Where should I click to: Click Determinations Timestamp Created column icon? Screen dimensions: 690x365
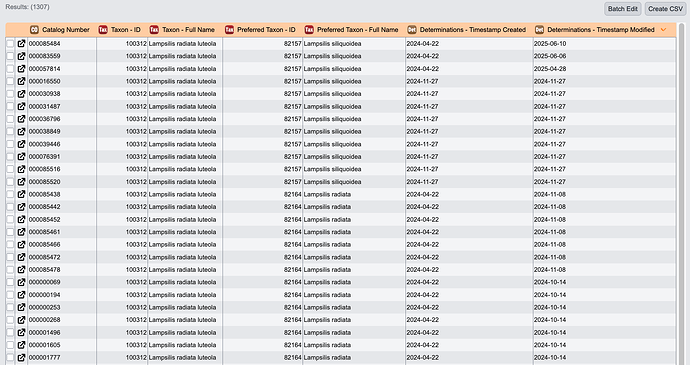(411, 29)
